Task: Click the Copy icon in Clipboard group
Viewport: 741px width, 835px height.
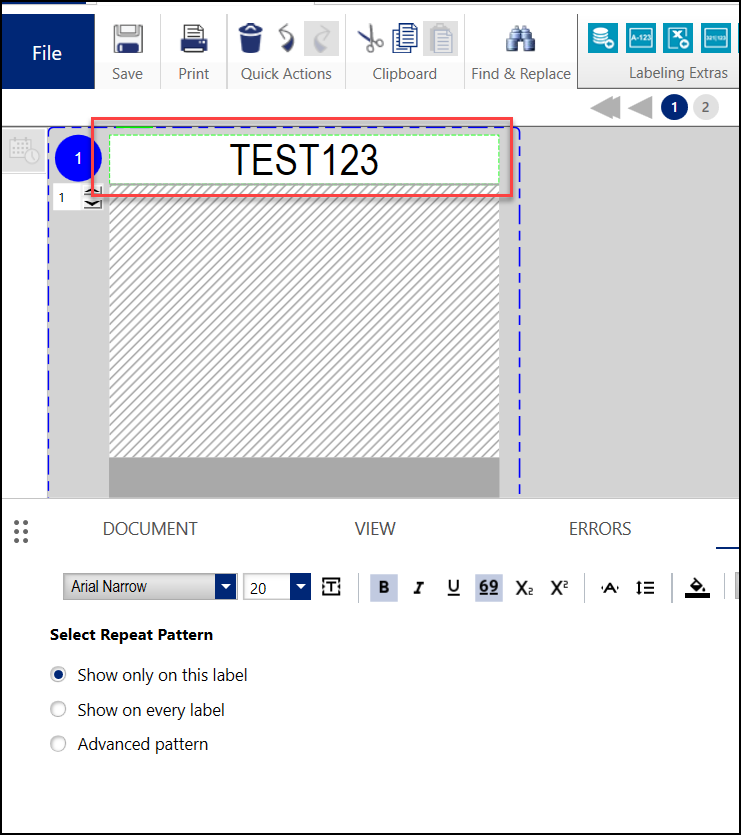Action: click(x=405, y=38)
